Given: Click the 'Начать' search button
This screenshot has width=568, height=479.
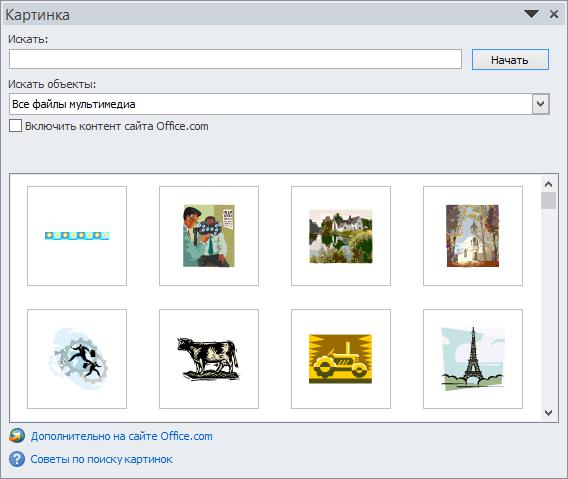Looking at the screenshot, I should (x=510, y=59).
